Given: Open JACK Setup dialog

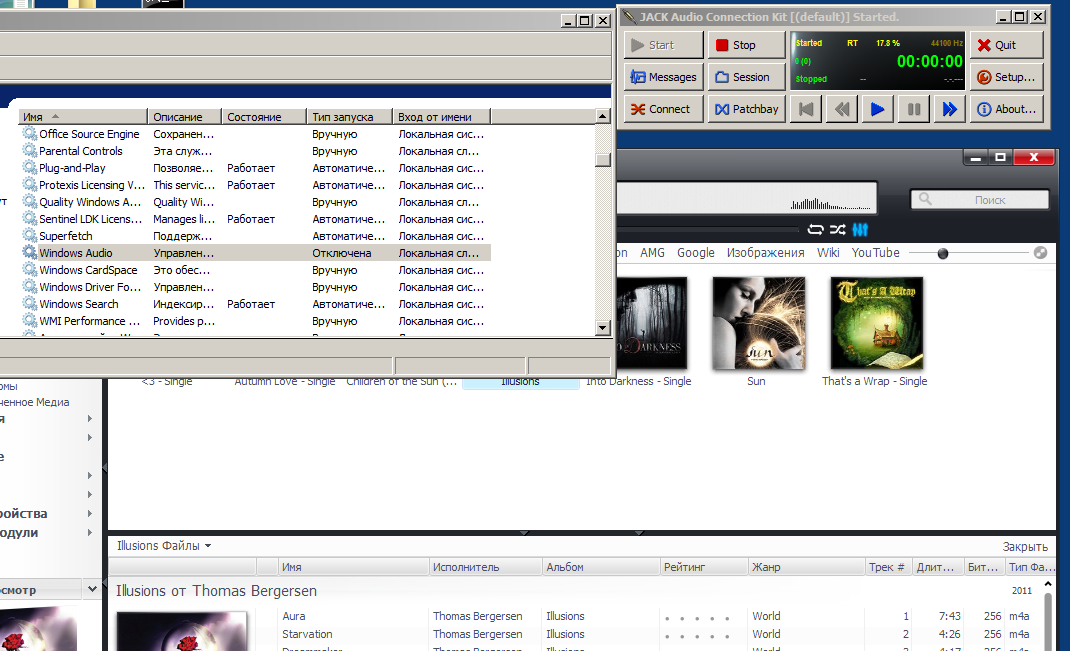Looking at the screenshot, I should (1007, 77).
